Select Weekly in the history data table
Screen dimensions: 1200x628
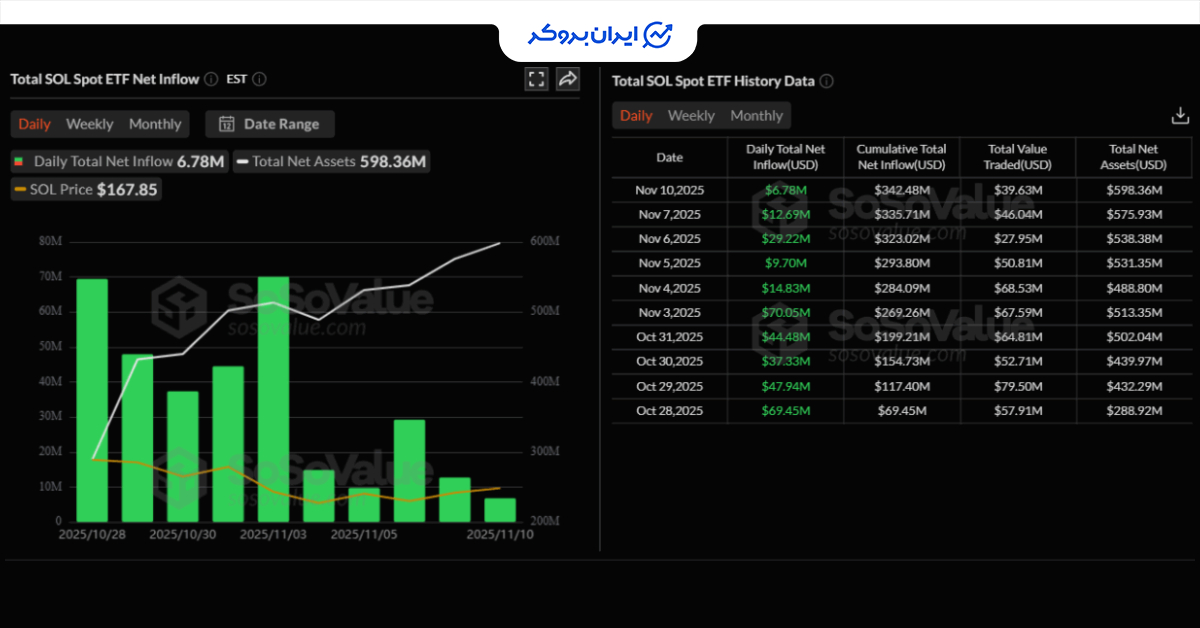(x=691, y=116)
